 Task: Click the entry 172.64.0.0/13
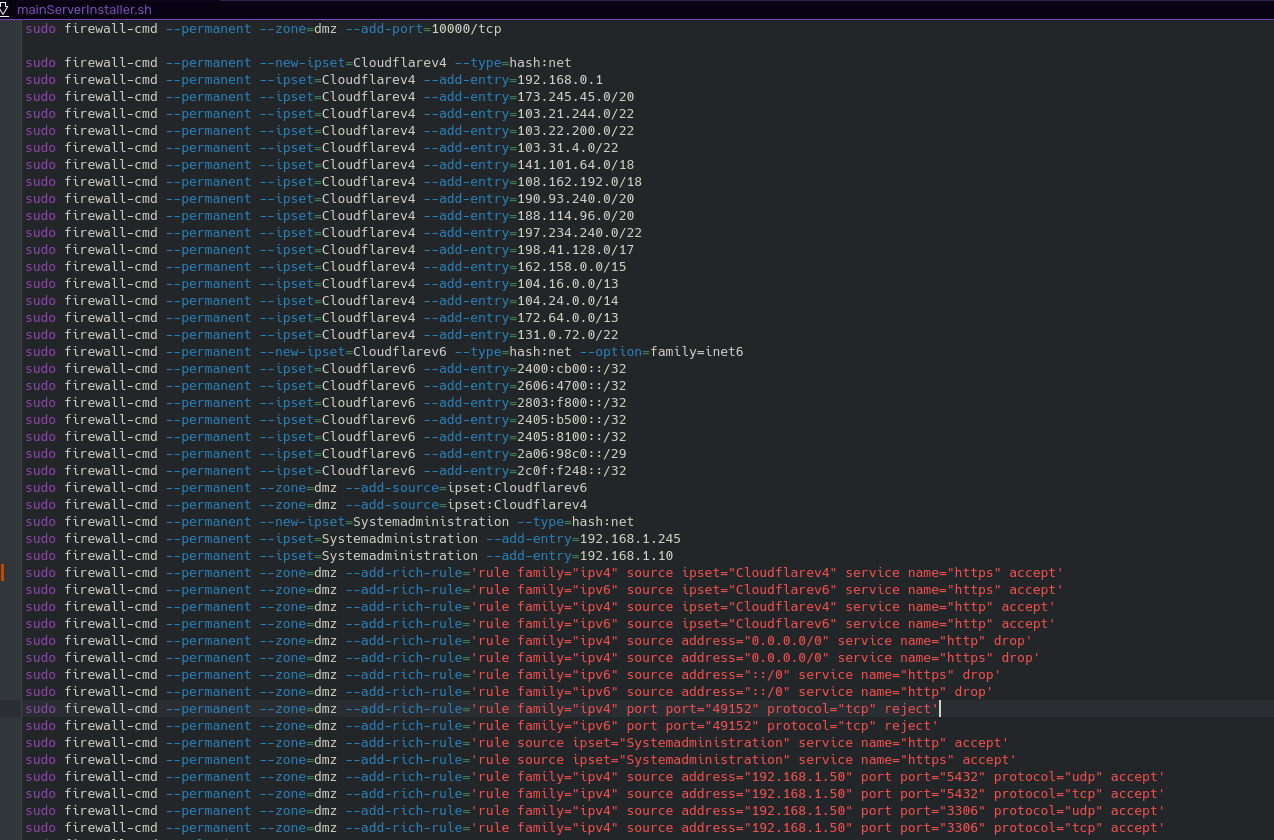[568, 317]
